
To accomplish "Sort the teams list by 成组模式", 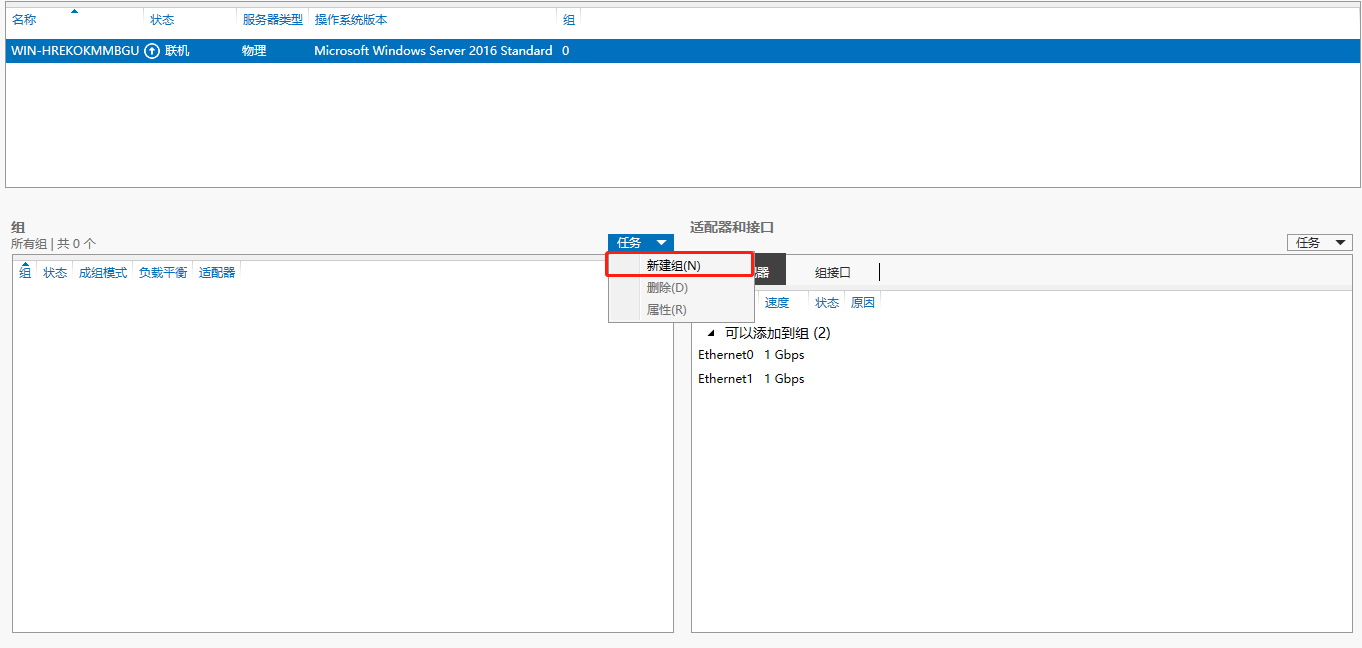I will 103,273.
